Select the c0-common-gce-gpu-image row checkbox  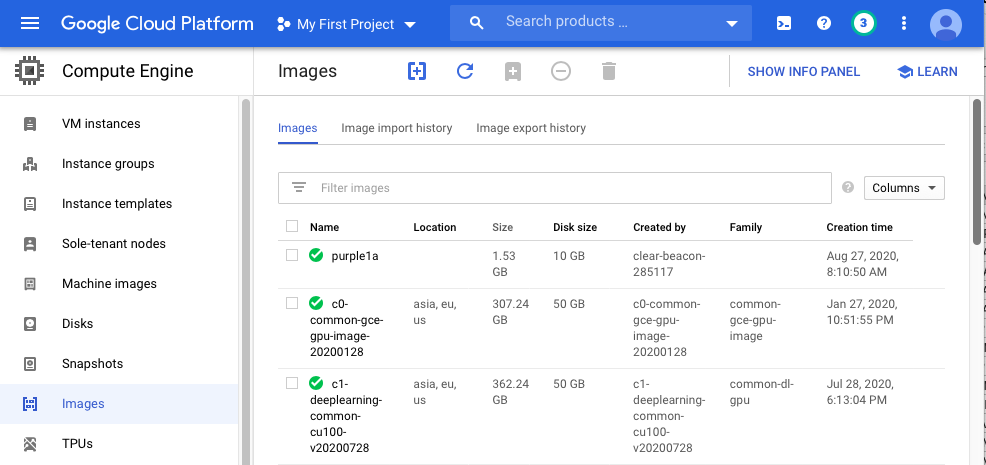coord(292,303)
